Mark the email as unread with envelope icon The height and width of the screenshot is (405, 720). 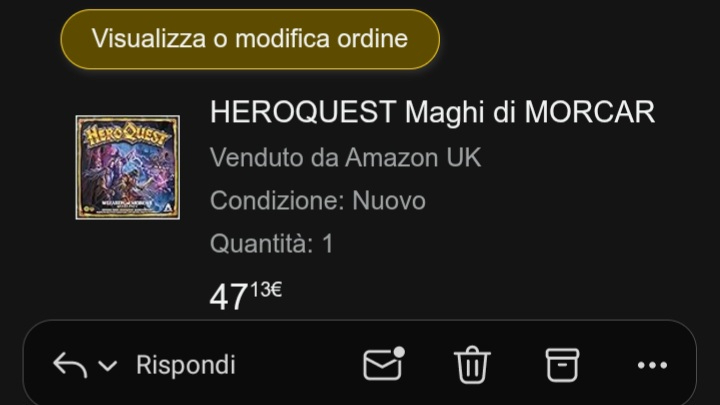(x=384, y=364)
